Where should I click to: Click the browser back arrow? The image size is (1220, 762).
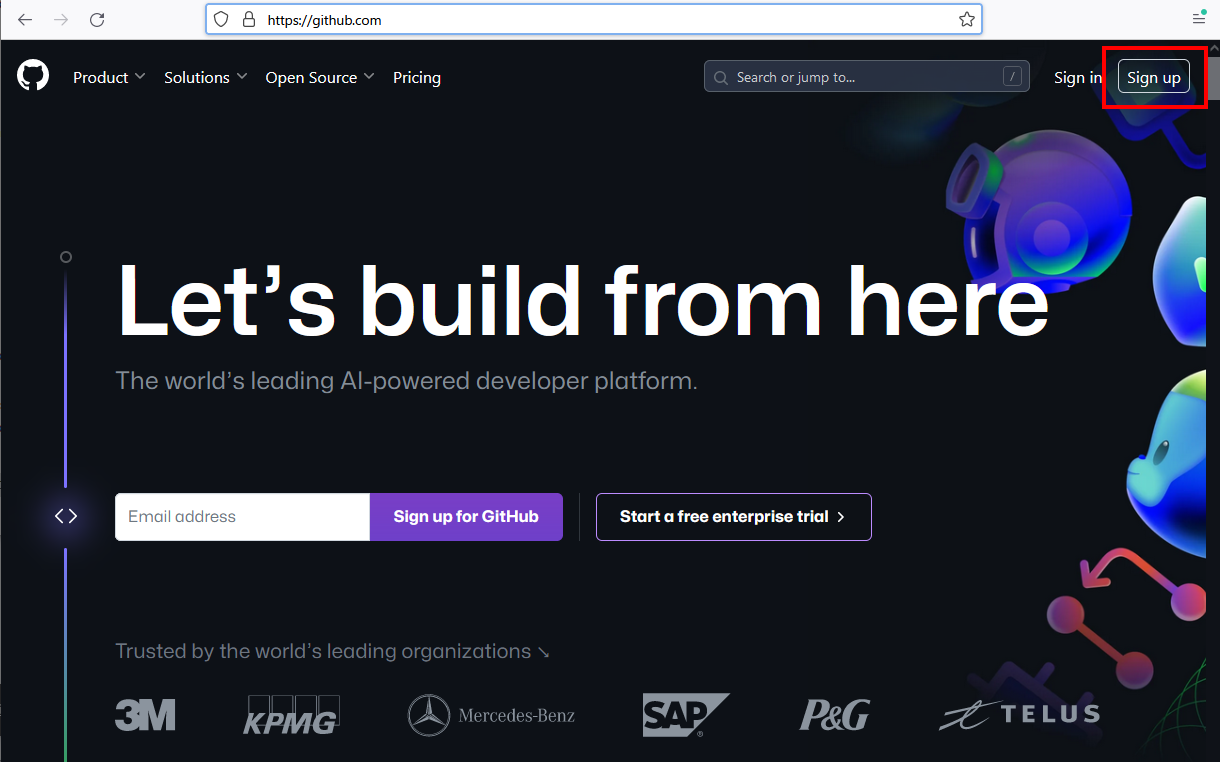click(25, 20)
